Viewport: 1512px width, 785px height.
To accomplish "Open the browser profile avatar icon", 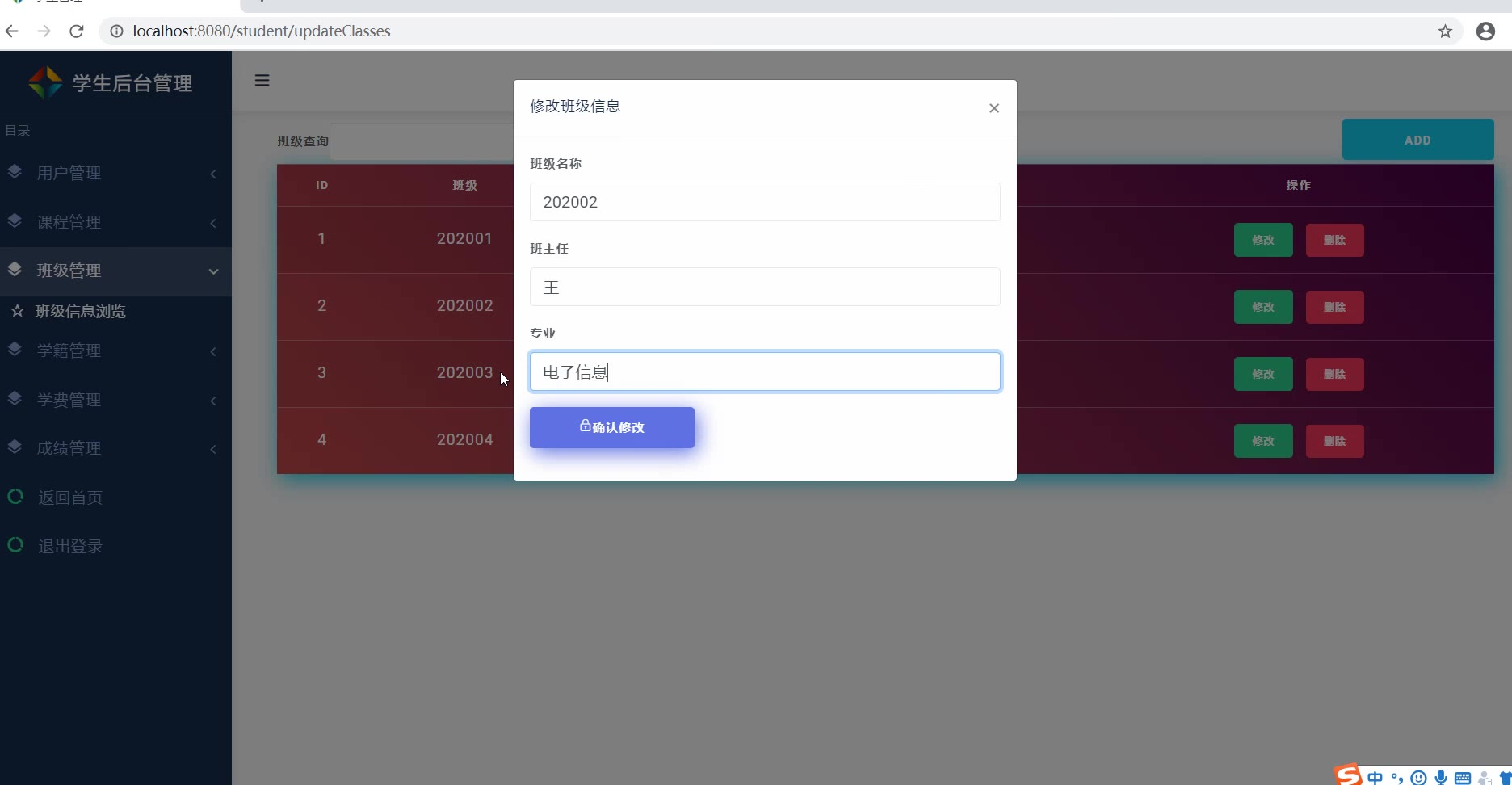I will (1485, 31).
